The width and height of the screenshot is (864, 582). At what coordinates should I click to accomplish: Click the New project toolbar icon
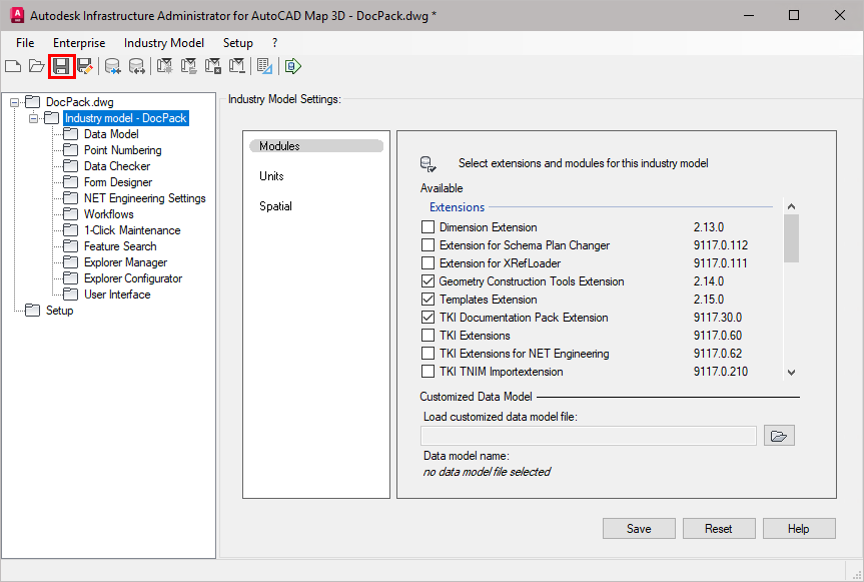[13, 67]
